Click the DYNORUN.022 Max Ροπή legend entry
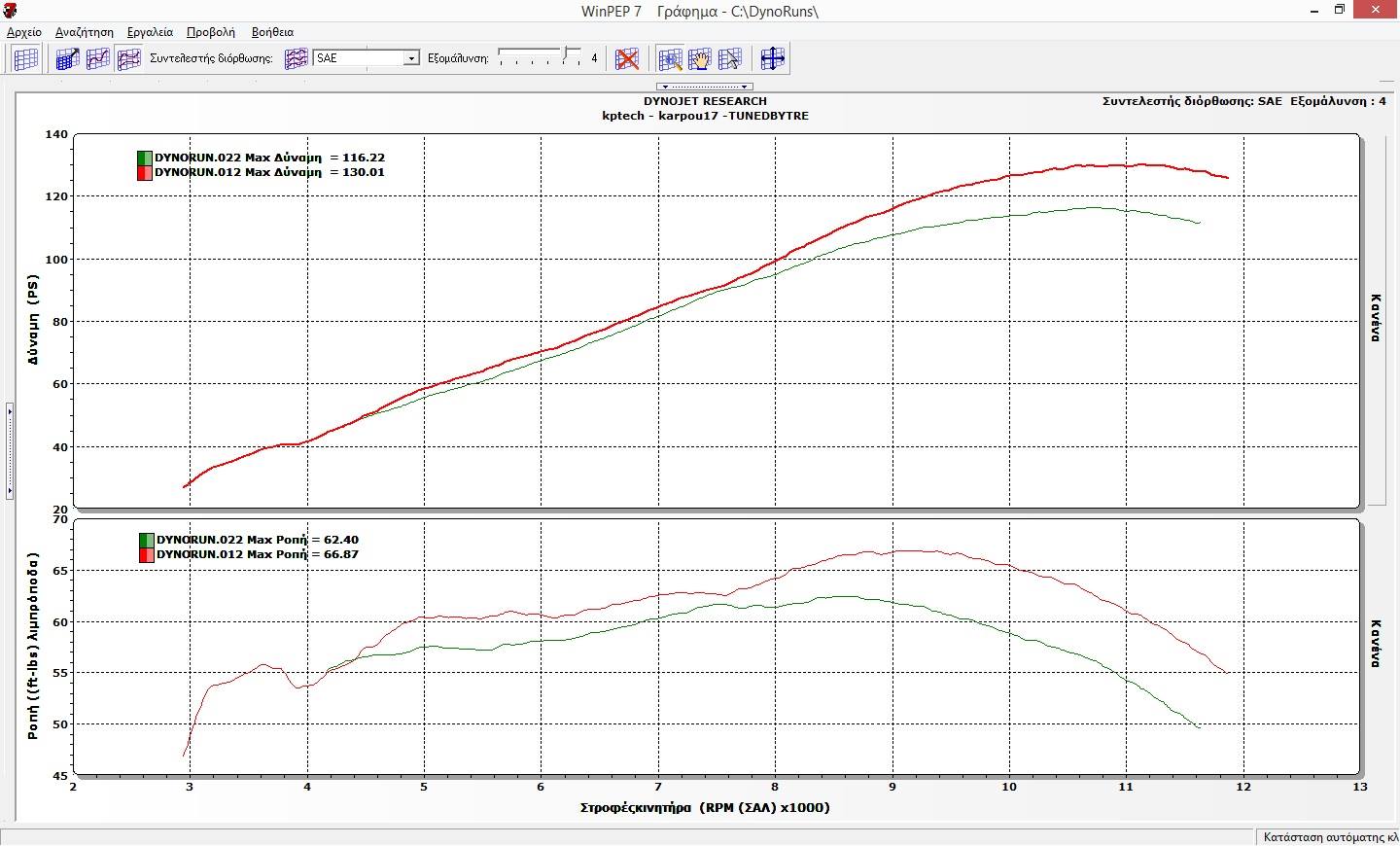Screen dimensions: 1400x846 (x=258, y=540)
